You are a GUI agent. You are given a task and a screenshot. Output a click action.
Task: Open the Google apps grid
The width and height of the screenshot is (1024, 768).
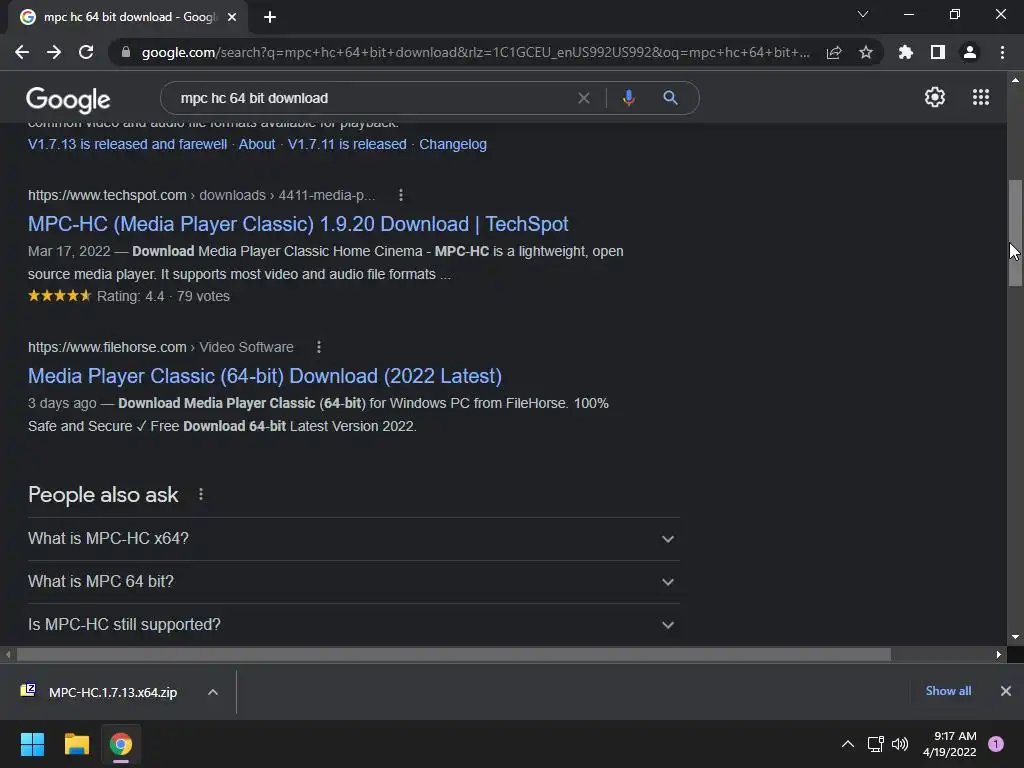[981, 97]
